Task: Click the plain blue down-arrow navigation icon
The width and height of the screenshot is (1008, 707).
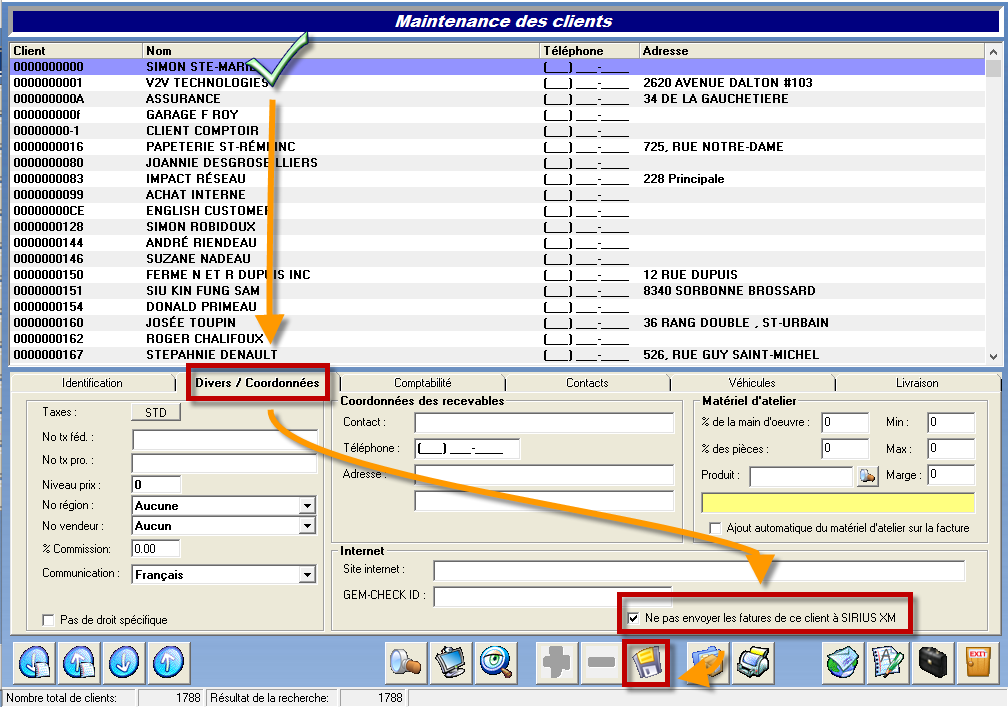Action: click(x=124, y=662)
